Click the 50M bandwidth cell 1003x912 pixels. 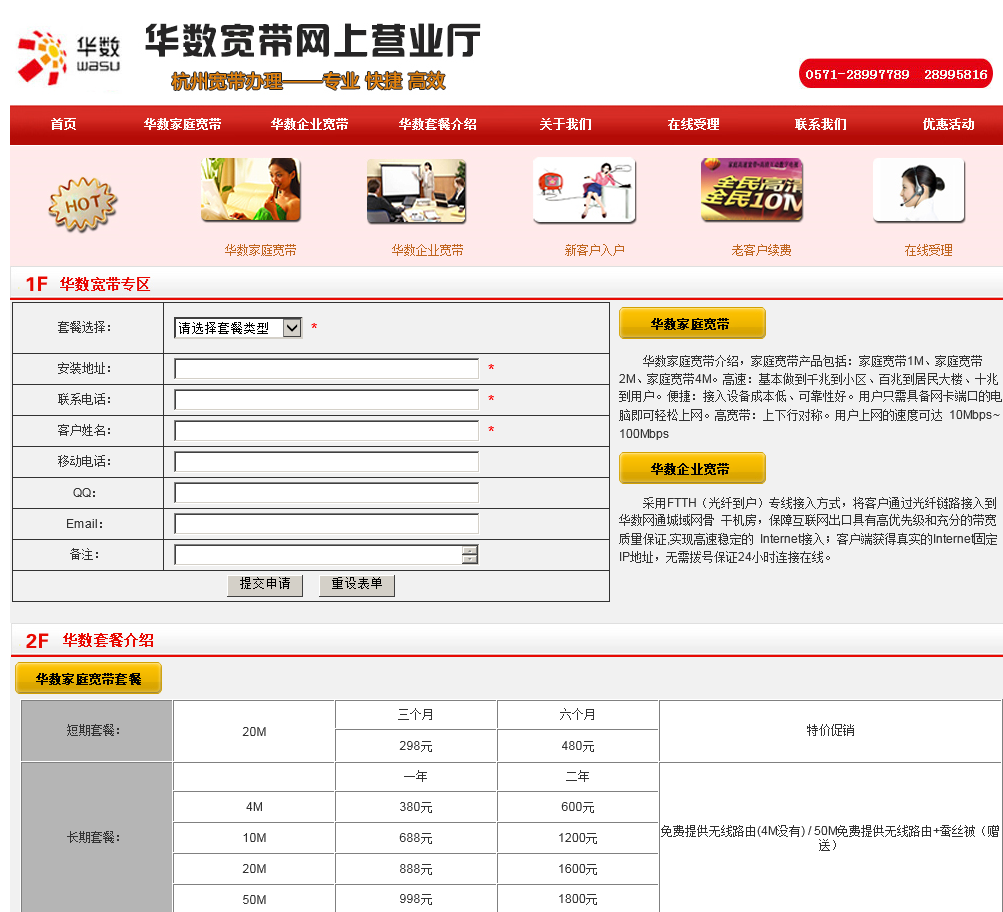(254, 899)
